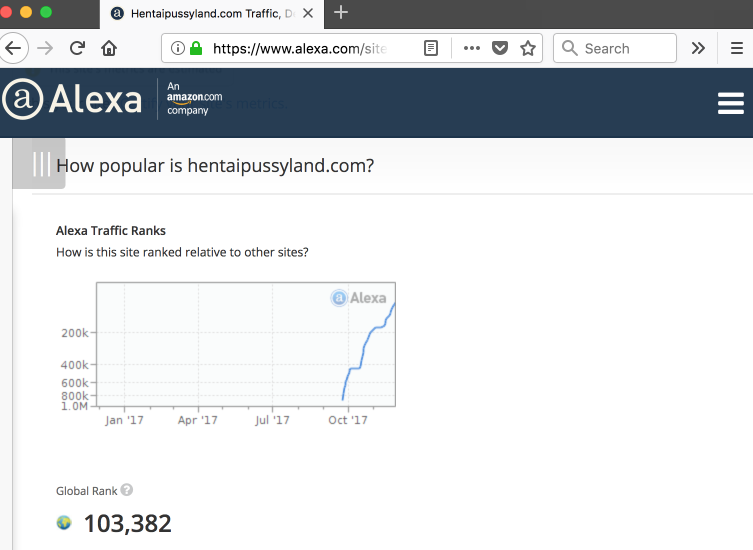Click the Alexa logo in the header
753x550 pixels.
pos(72,101)
